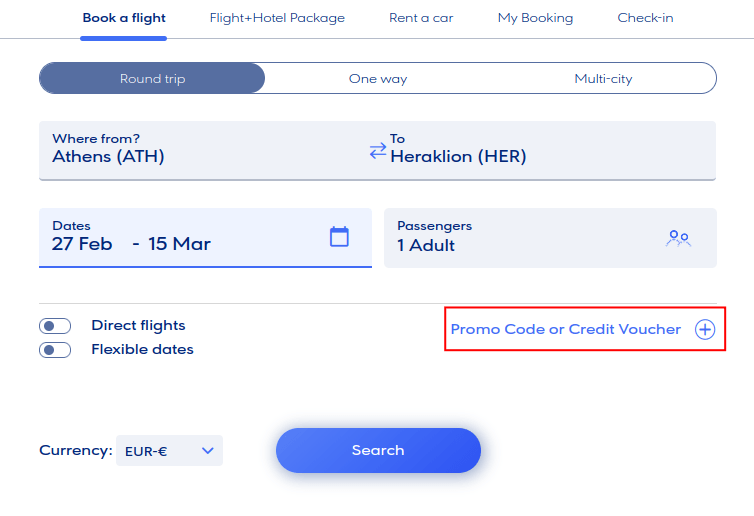Screen dimensions: 754x516
Task: Open the calendar icon in Dates field
Action: [339, 237]
